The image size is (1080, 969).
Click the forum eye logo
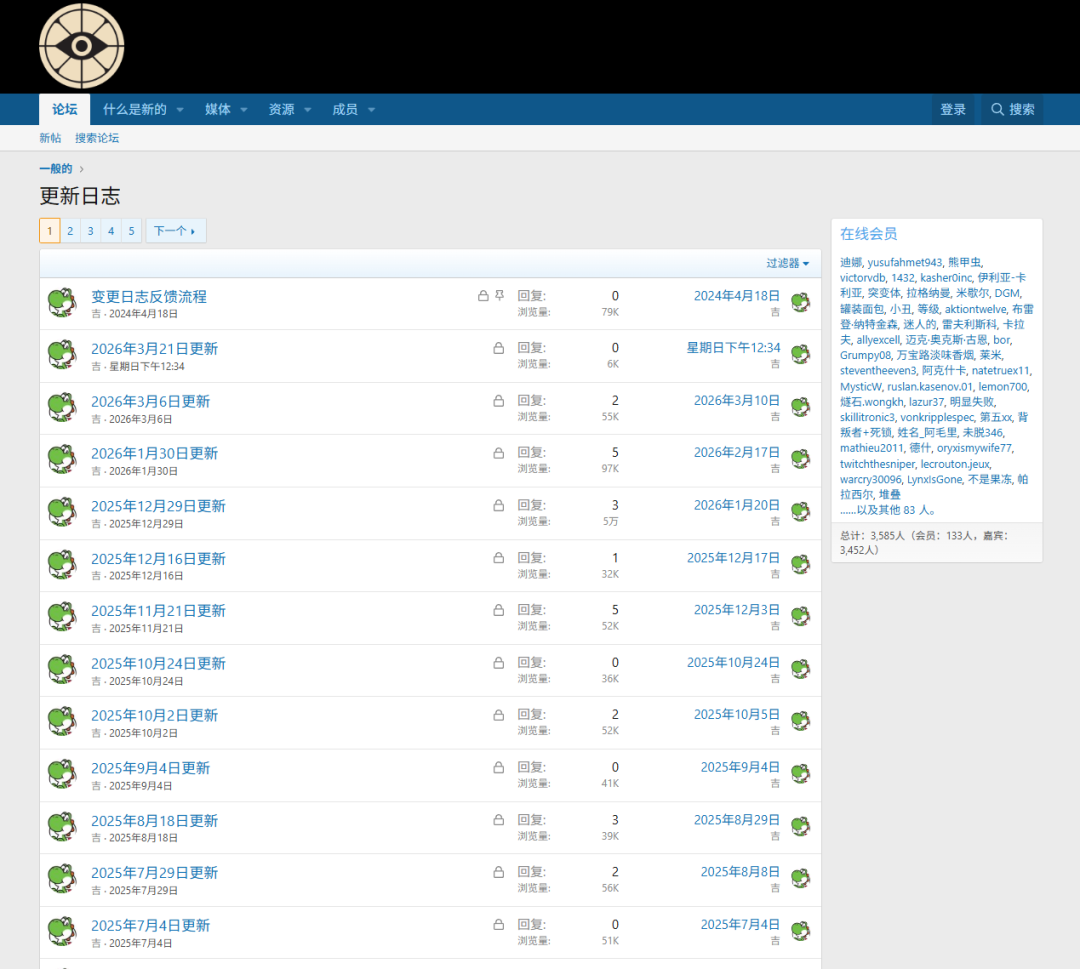(81, 46)
